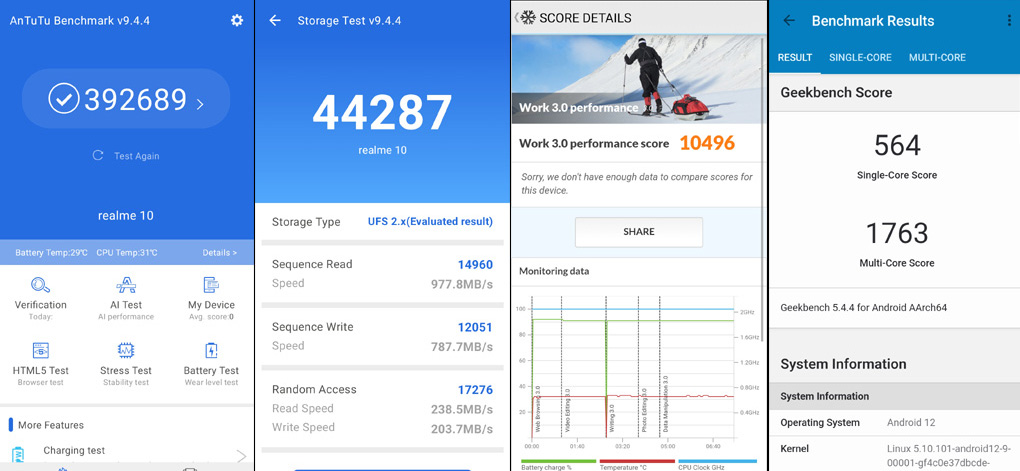Open My Device icon
The width and height of the screenshot is (1020, 471).
point(211,285)
